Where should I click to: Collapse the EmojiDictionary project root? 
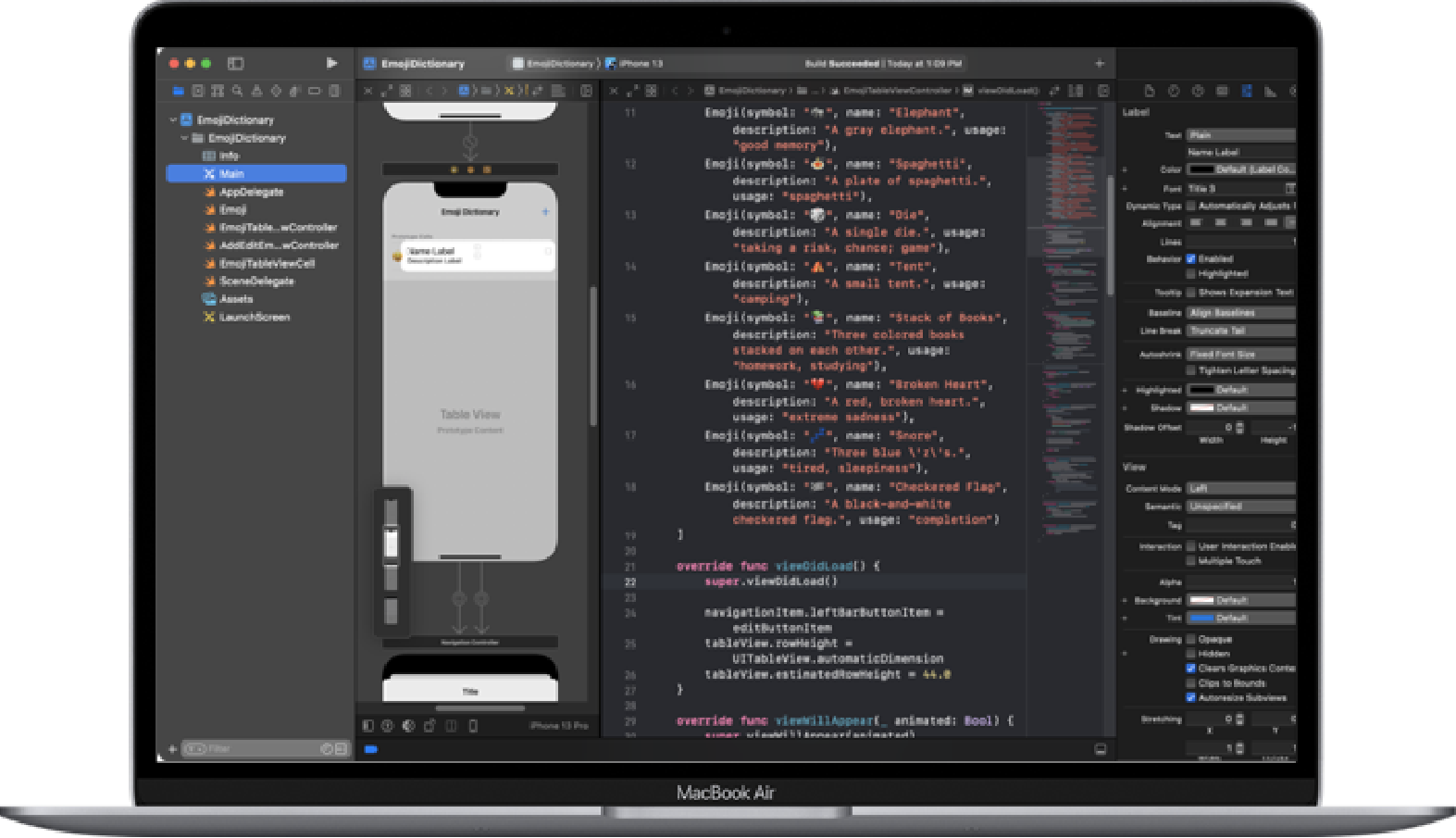pos(173,119)
